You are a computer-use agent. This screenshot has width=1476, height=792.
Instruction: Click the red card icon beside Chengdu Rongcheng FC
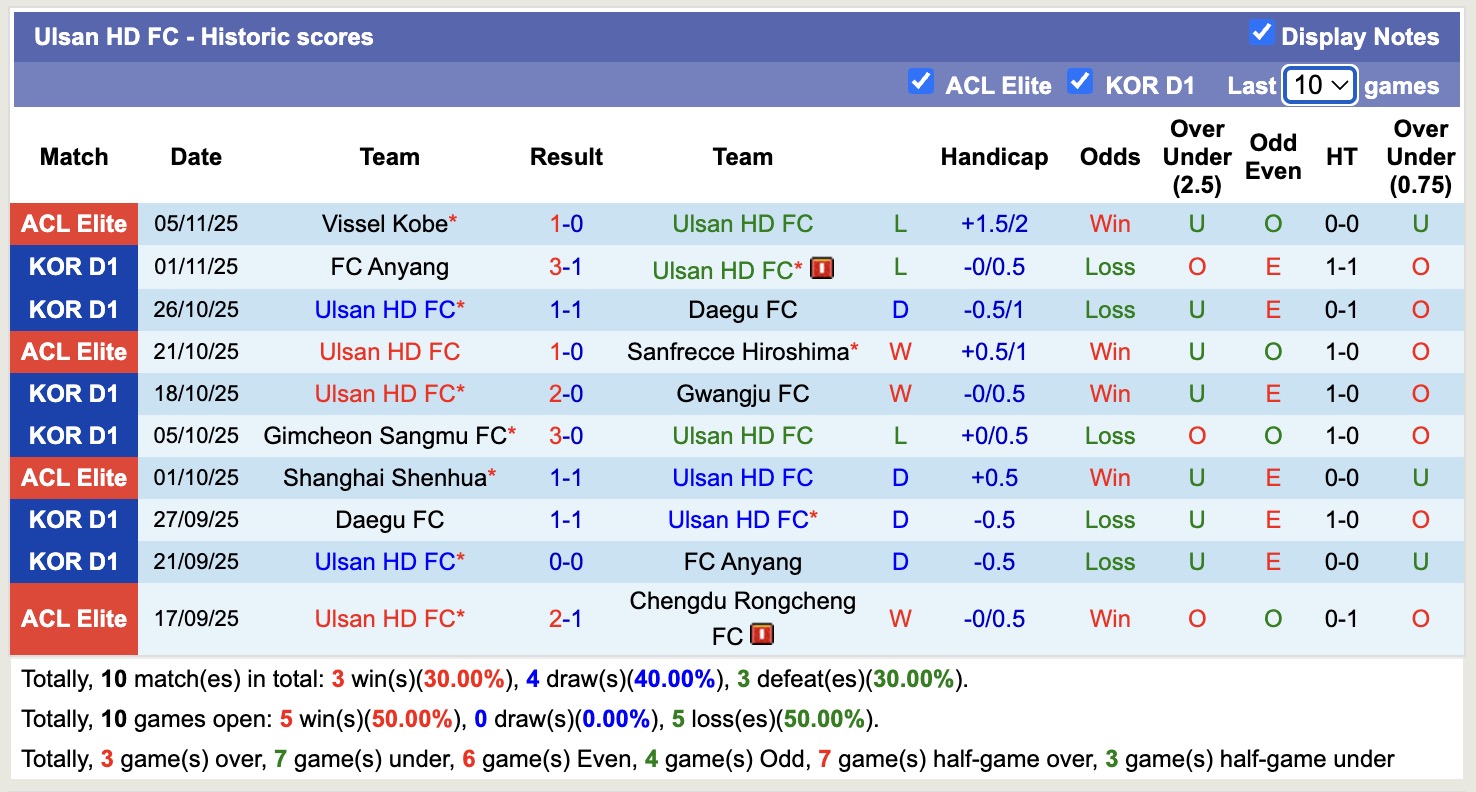[x=761, y=634]
